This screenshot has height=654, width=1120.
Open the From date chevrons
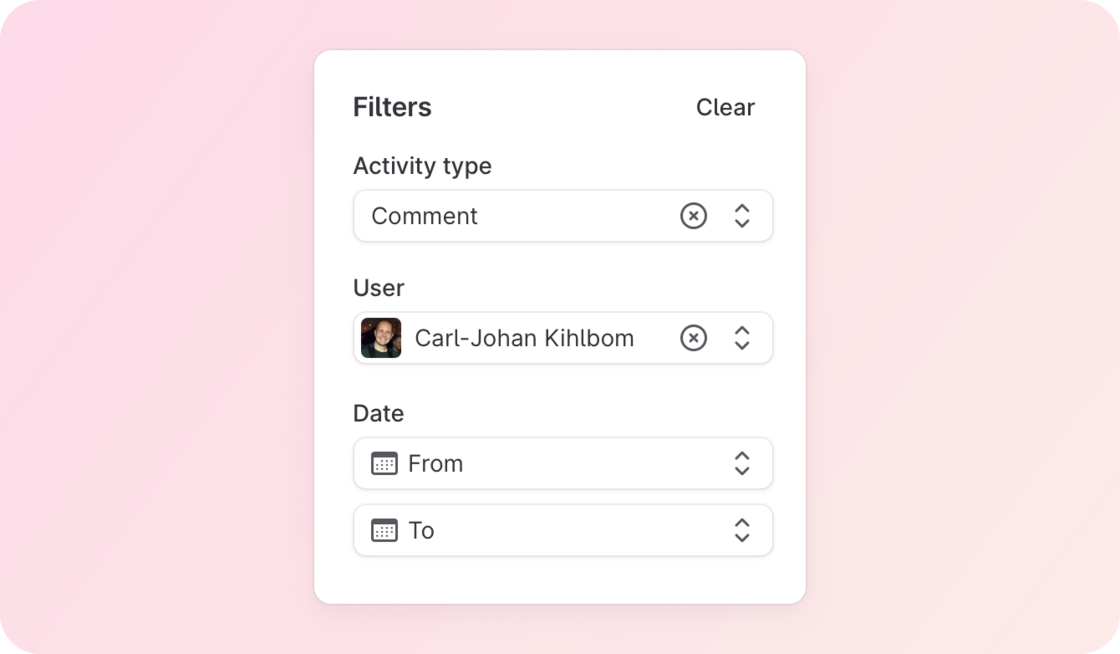pyautogui.click(x=742, y=463)
